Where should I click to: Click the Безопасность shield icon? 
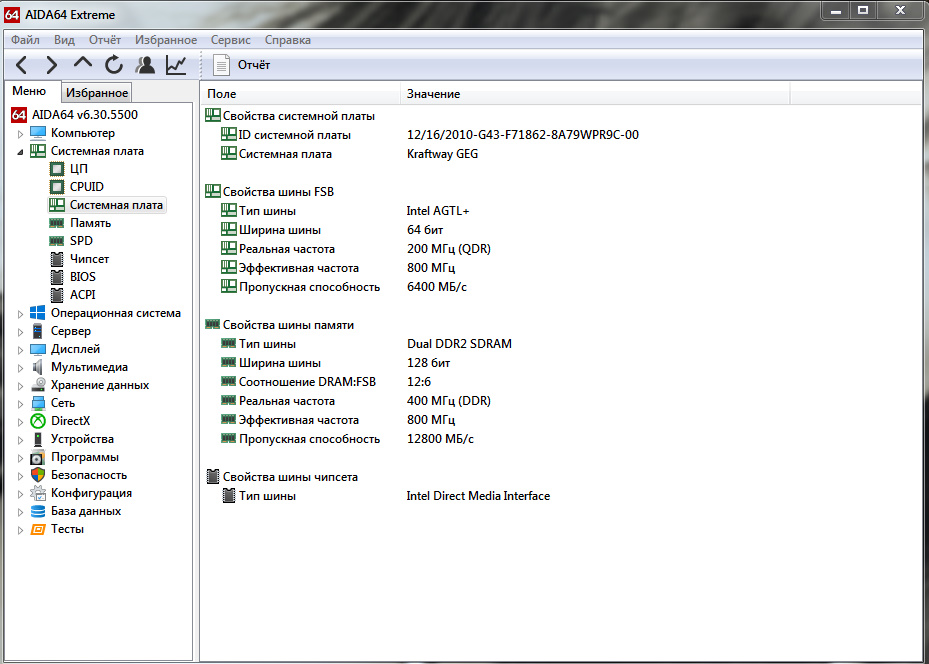click(38, 475)
